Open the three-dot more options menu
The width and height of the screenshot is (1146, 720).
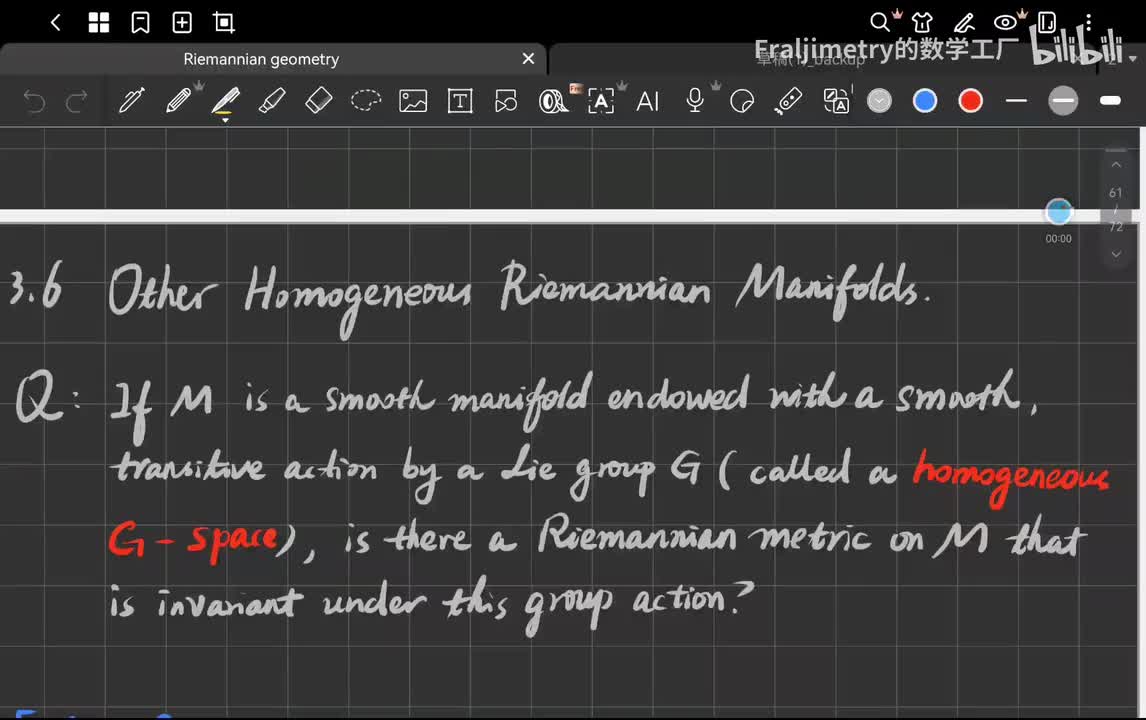pyautogui.click(x=1088, y=23)
